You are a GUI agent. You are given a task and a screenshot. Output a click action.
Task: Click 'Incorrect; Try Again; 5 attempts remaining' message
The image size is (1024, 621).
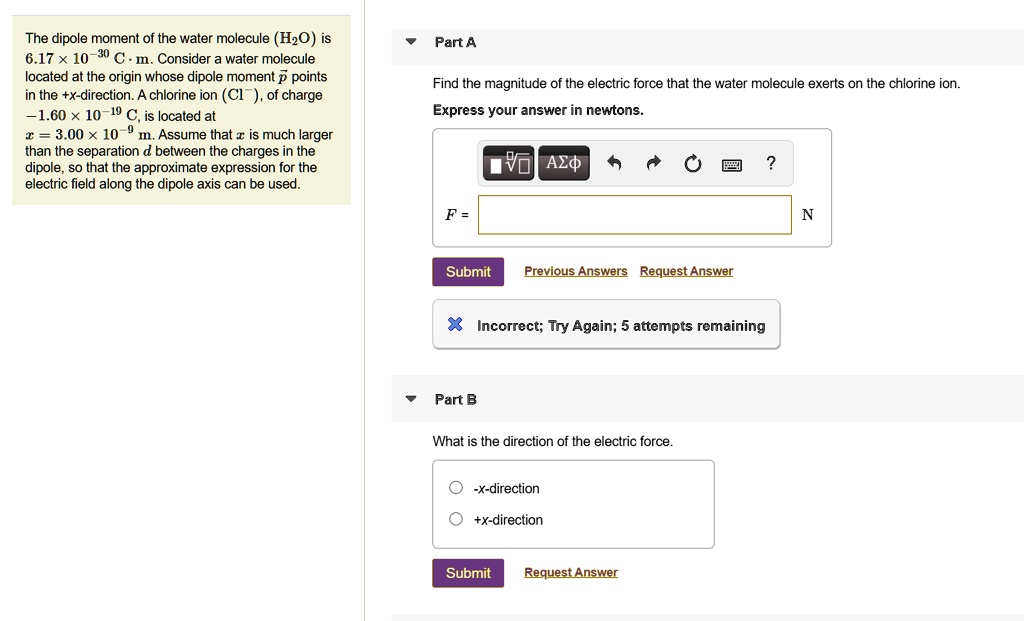[x=621, y=326]
